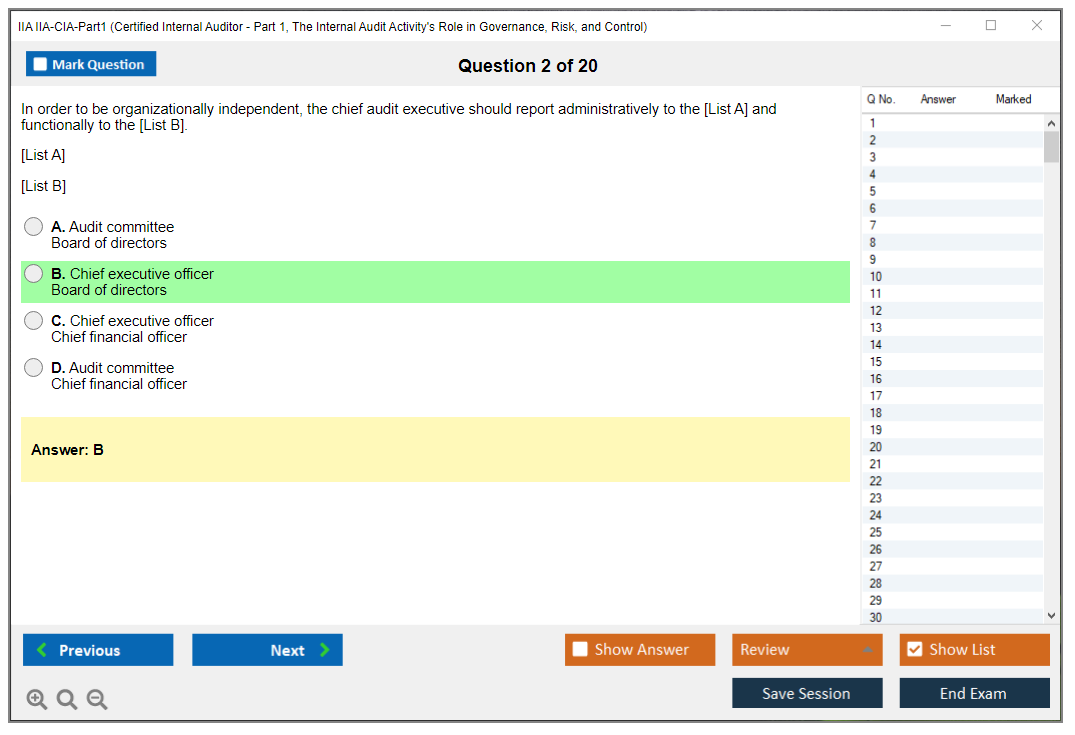The height and width of the screenshot is (735, 1075).
Task: Click the green left arrow on Previous
Action: (x=42, y=650)
